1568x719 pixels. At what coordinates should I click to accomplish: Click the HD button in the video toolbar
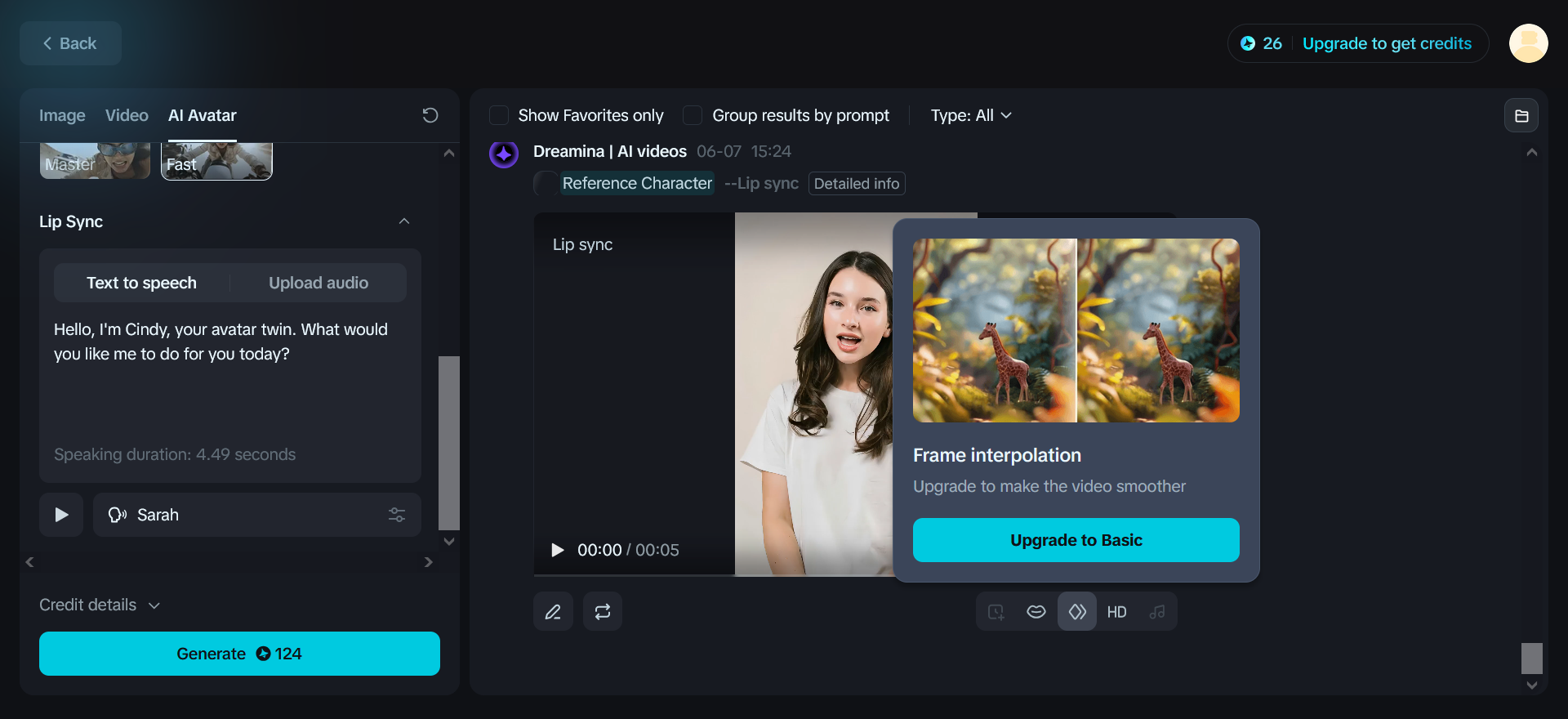pyautogui.click(x=1116, y=612)
